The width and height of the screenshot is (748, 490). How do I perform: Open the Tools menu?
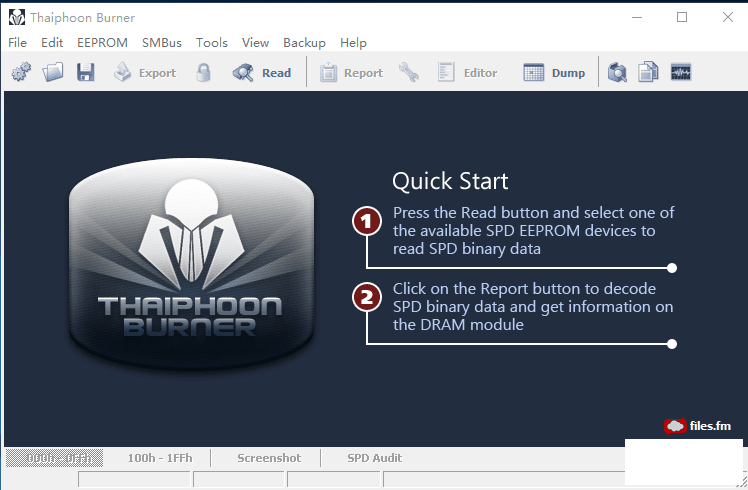point(212,42)
